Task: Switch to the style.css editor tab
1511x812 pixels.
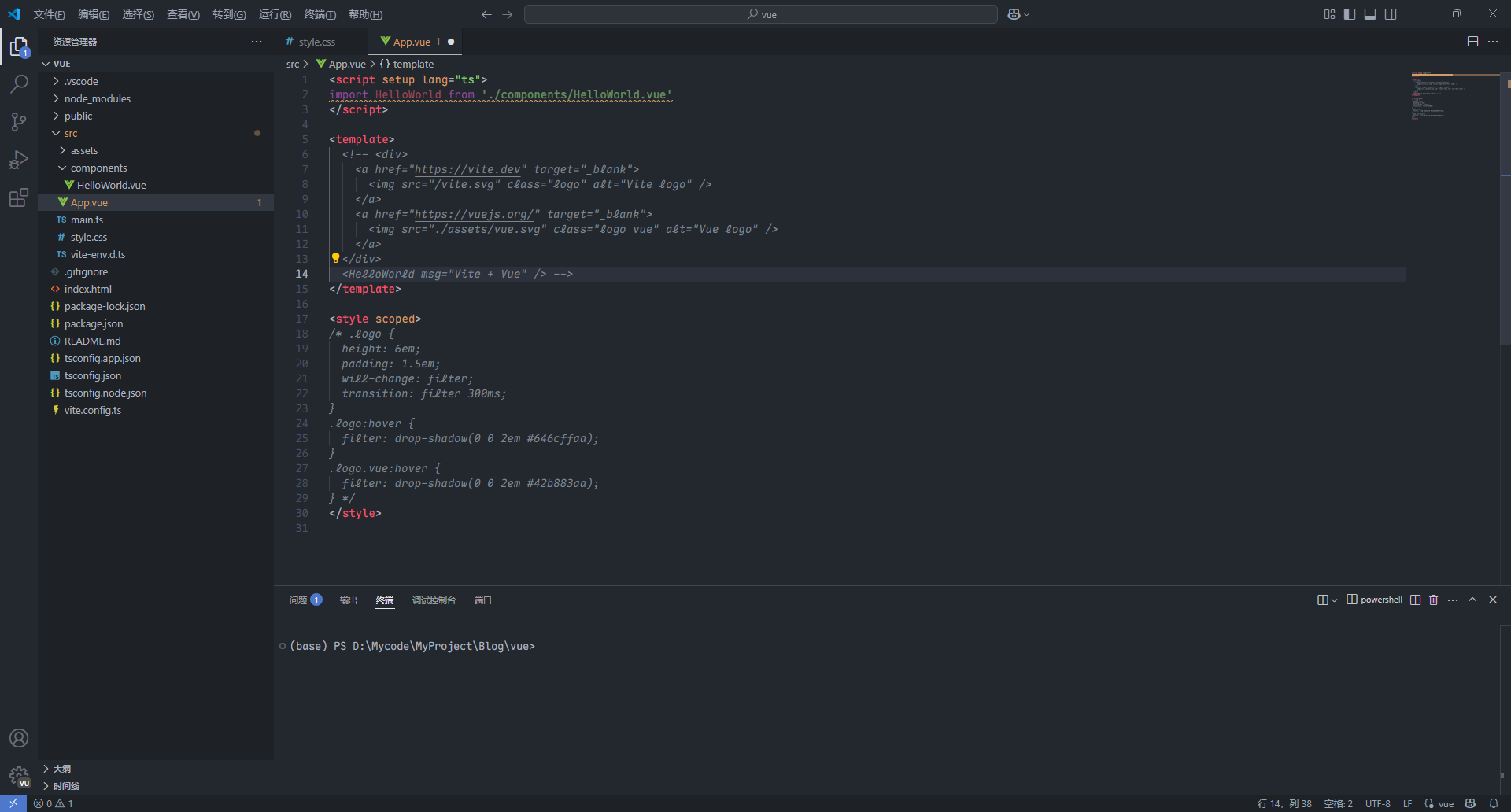Action: coord(316,42)
